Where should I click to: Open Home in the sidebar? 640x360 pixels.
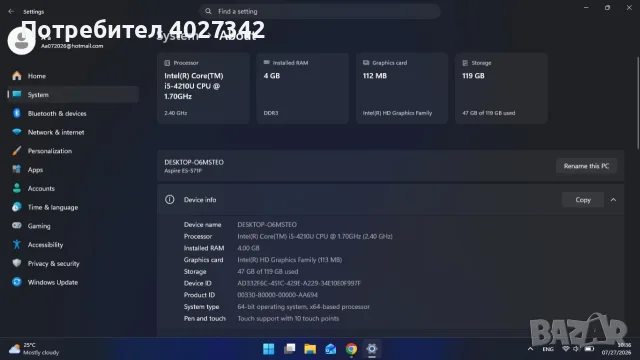(73, 76)
